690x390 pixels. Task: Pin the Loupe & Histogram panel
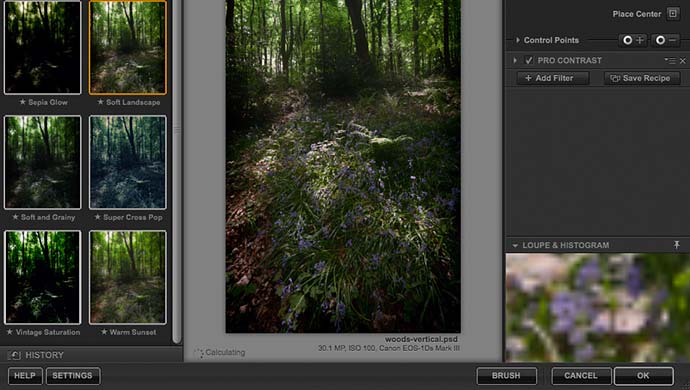pos(677,245)
